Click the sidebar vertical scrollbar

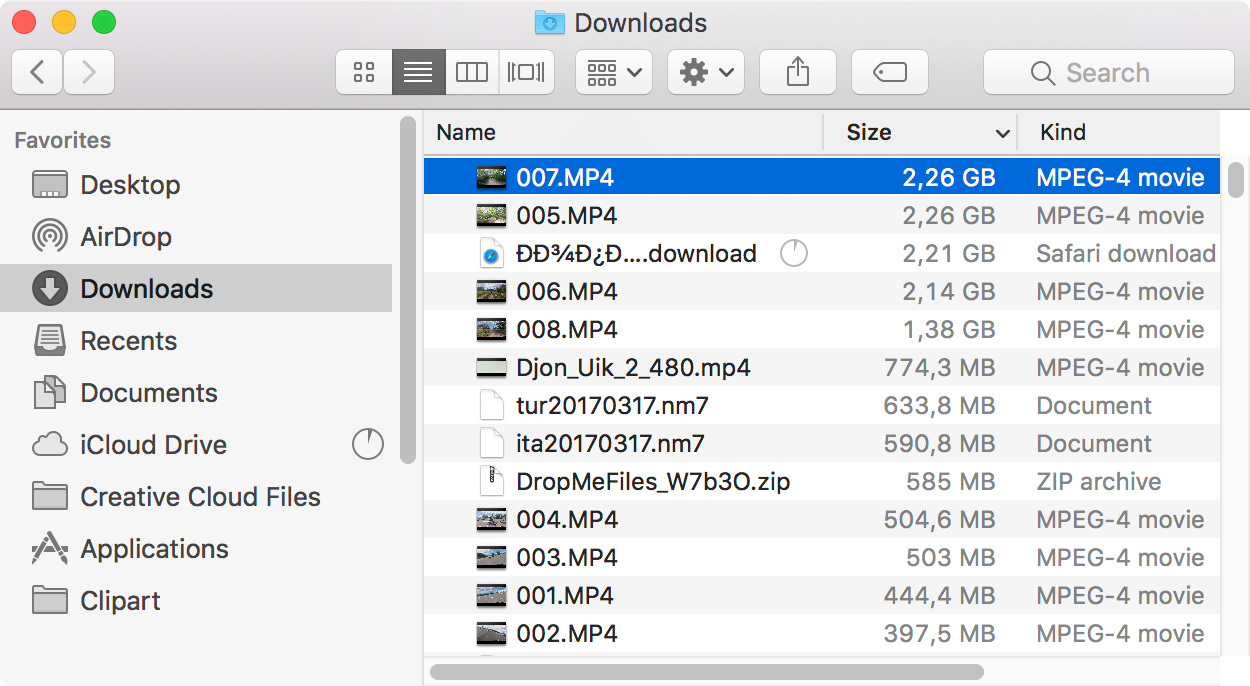pyautogui.click(x=407, y=290)
